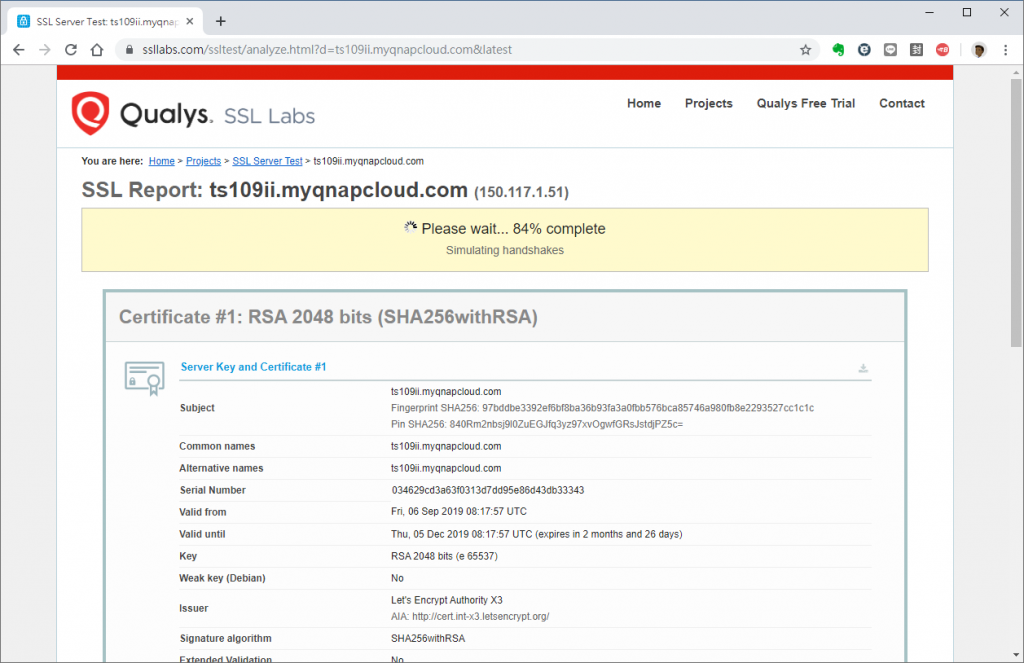View site info via padlock icon

click(129, 50)
